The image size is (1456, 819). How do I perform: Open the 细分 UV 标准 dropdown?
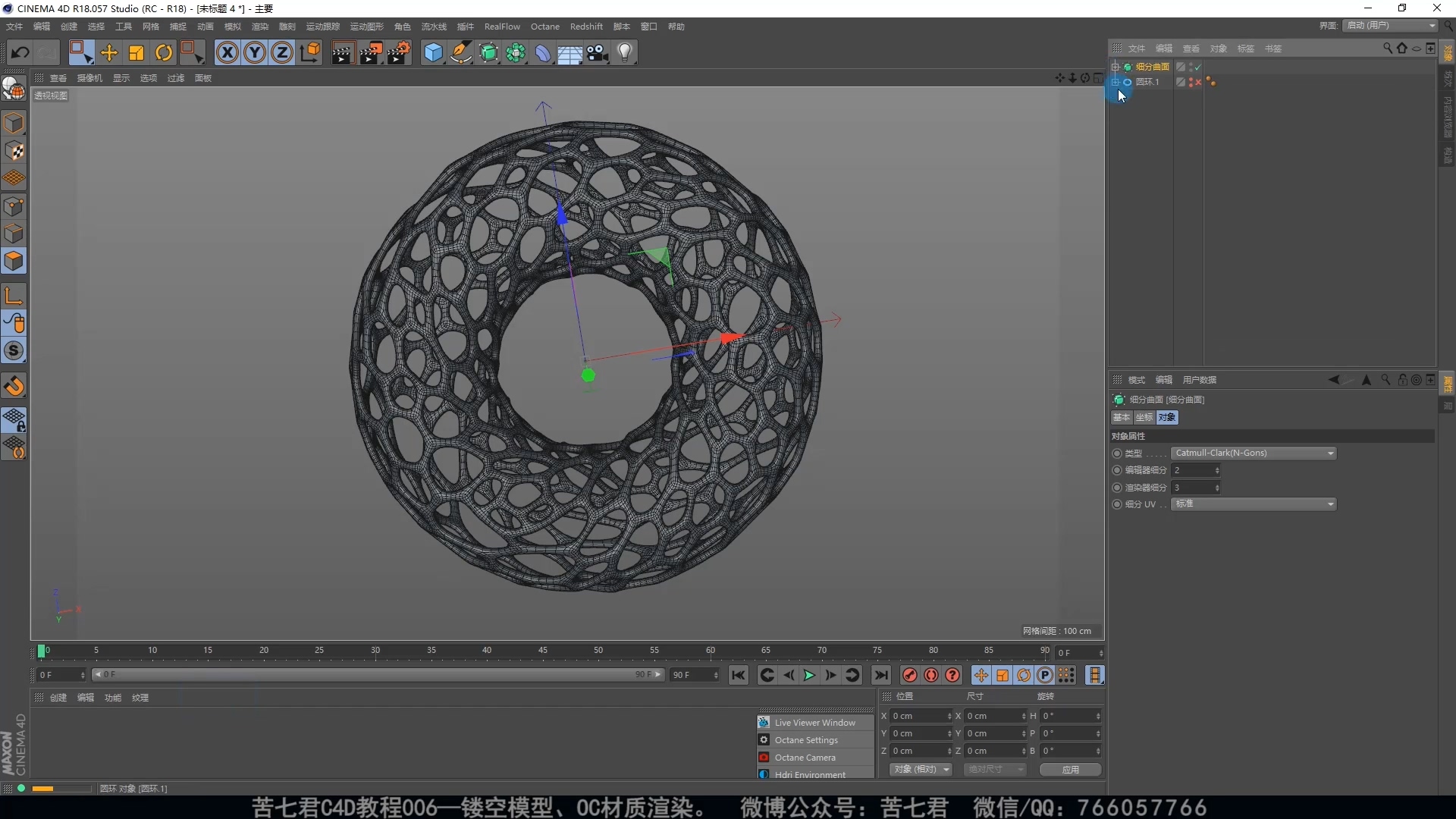click(1254, 504)
